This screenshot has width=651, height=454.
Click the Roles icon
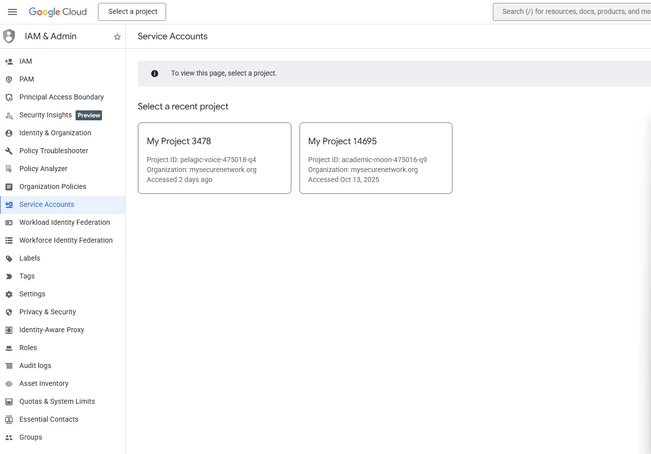click(x=9, y=348)
